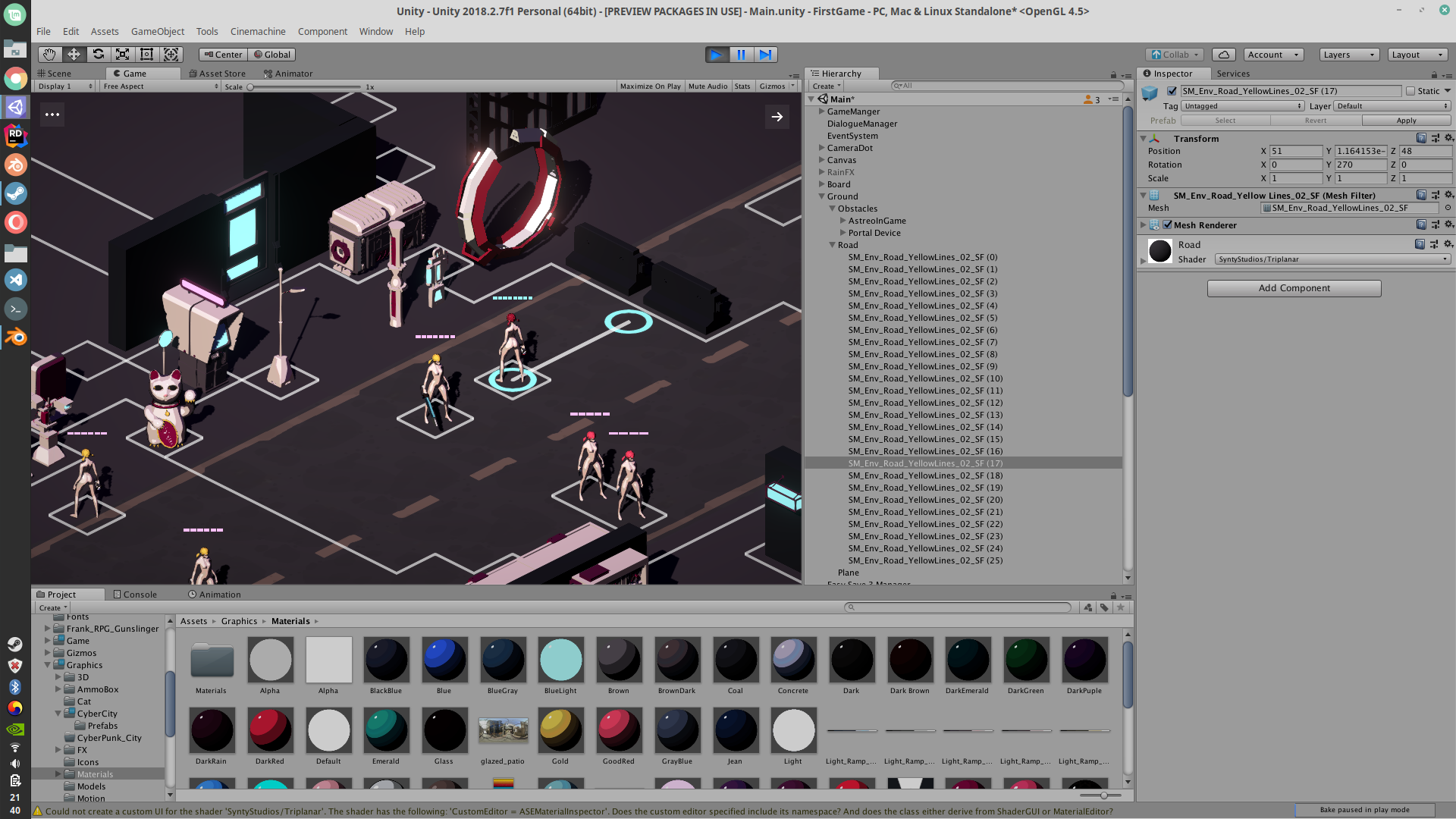Open Transform help reference icon

(x=1421, y=138)
